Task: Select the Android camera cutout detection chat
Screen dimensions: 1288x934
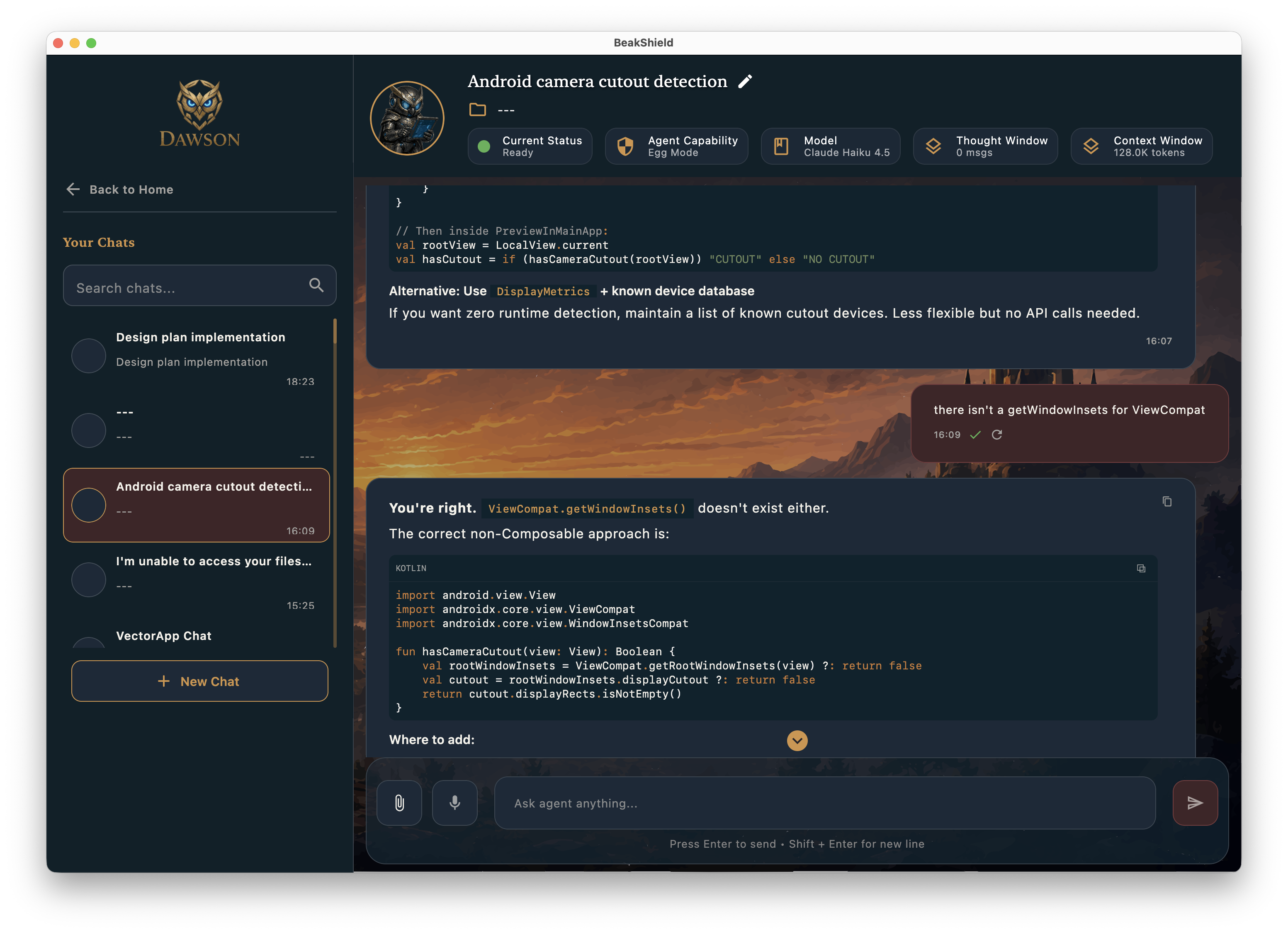Action: (x=197, y=505)
